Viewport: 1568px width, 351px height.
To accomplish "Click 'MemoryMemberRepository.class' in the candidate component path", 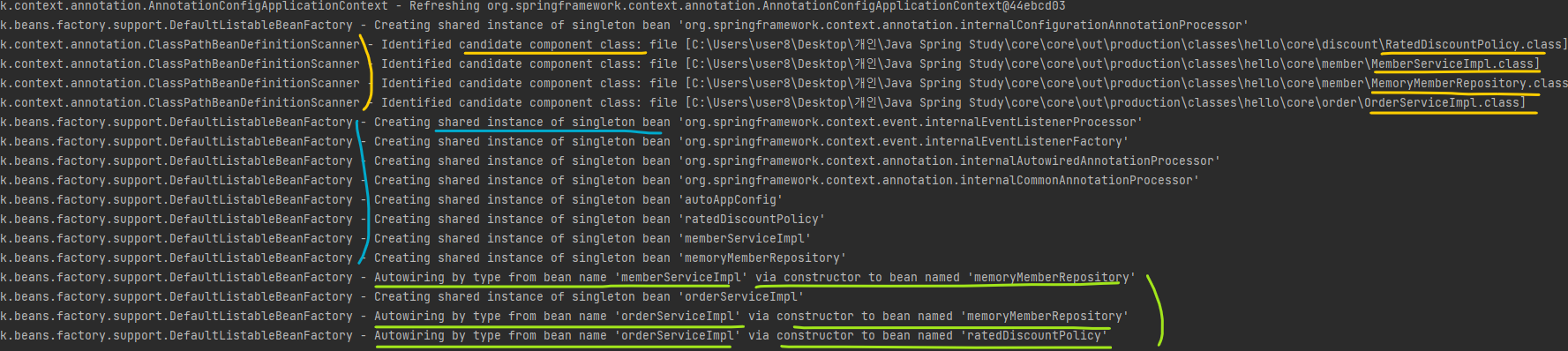I will pyautogui.click(x=1469, y=83).
